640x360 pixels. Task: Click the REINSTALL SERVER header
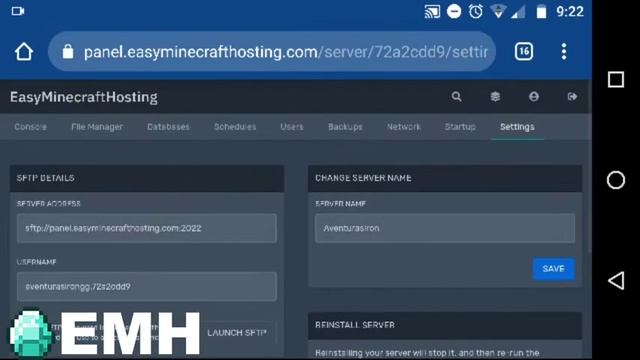point(445,325)
